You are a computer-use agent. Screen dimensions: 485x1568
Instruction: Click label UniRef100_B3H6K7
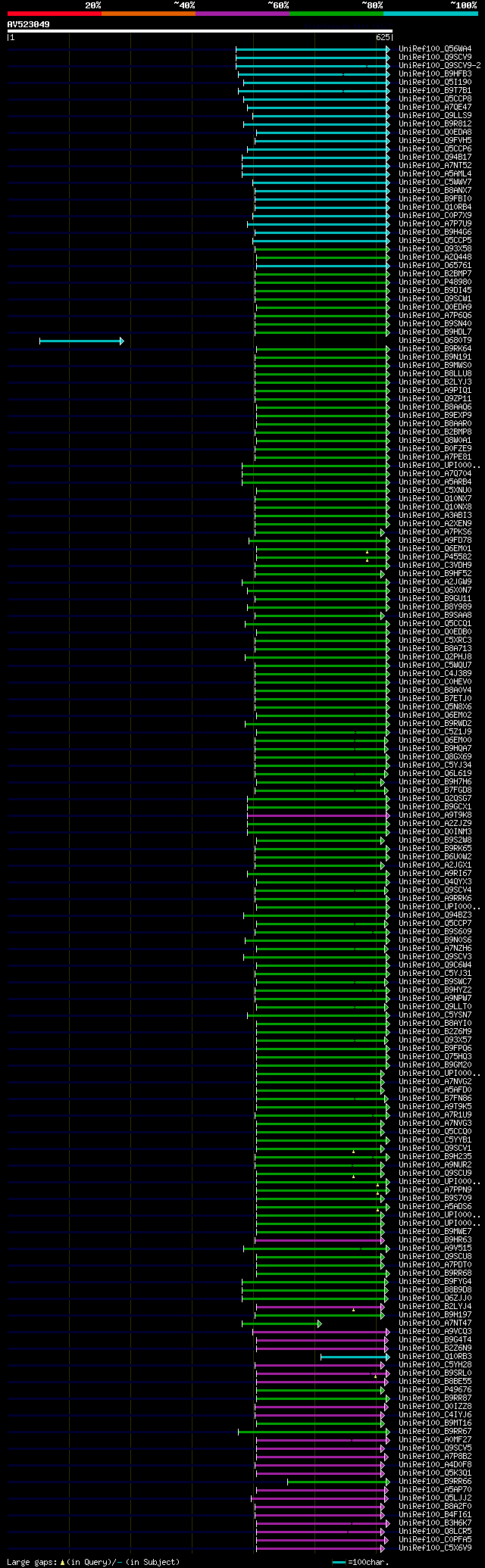tap(435, 1523)
